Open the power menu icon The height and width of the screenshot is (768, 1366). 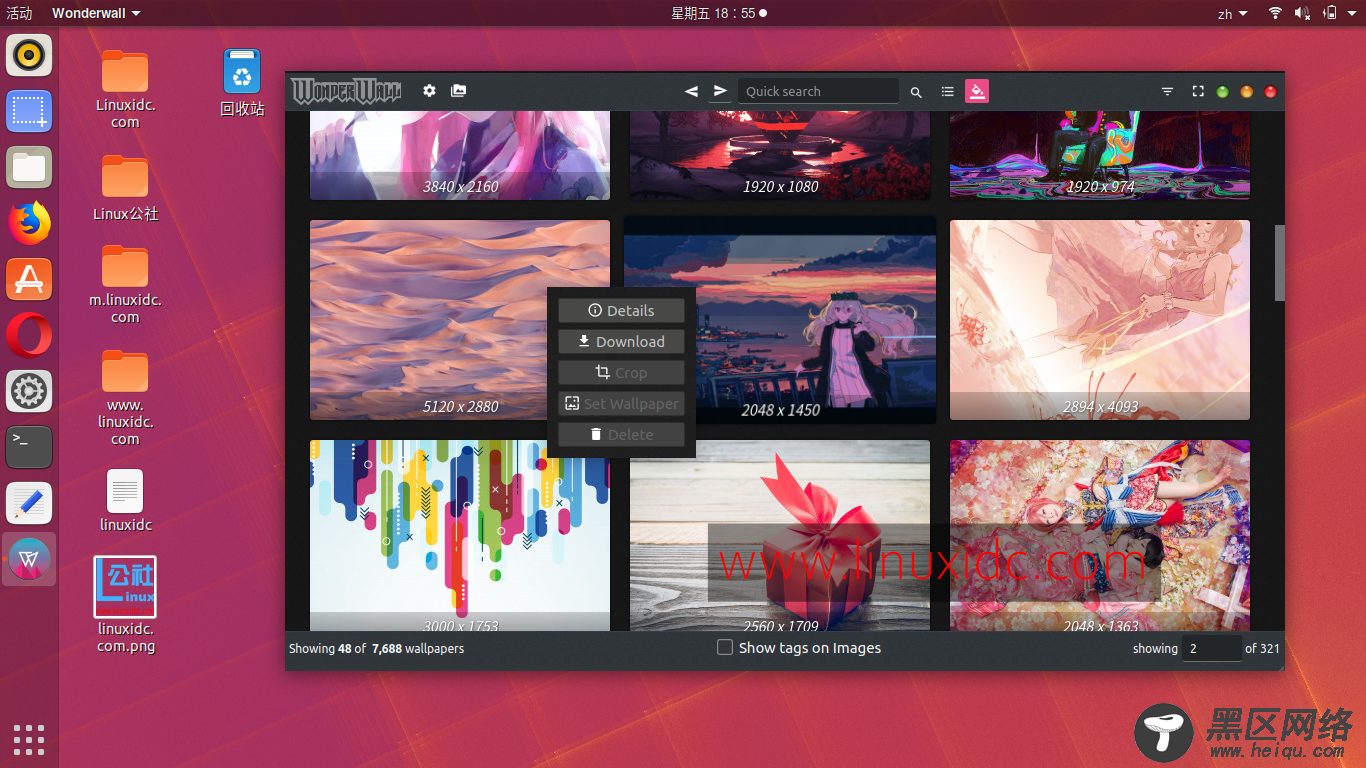1331,13
